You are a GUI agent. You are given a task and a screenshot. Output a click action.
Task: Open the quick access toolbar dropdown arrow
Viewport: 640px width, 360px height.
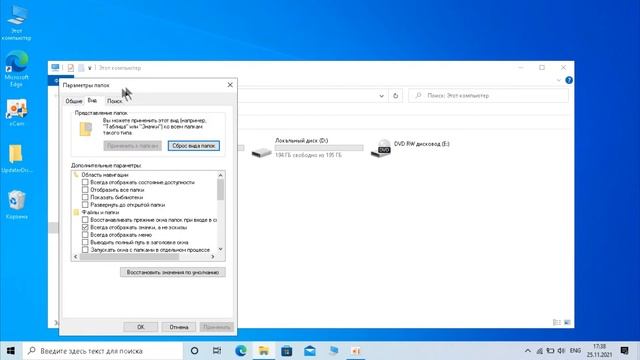tap(90, 68)
